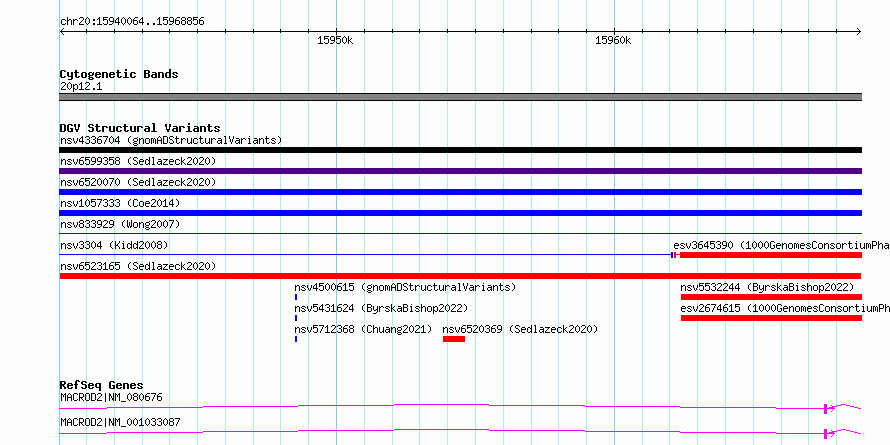The width and height of the screenshot is (890, 445).
Task: Select the red nsv6523165 variant bar
Action: (460, 276)
